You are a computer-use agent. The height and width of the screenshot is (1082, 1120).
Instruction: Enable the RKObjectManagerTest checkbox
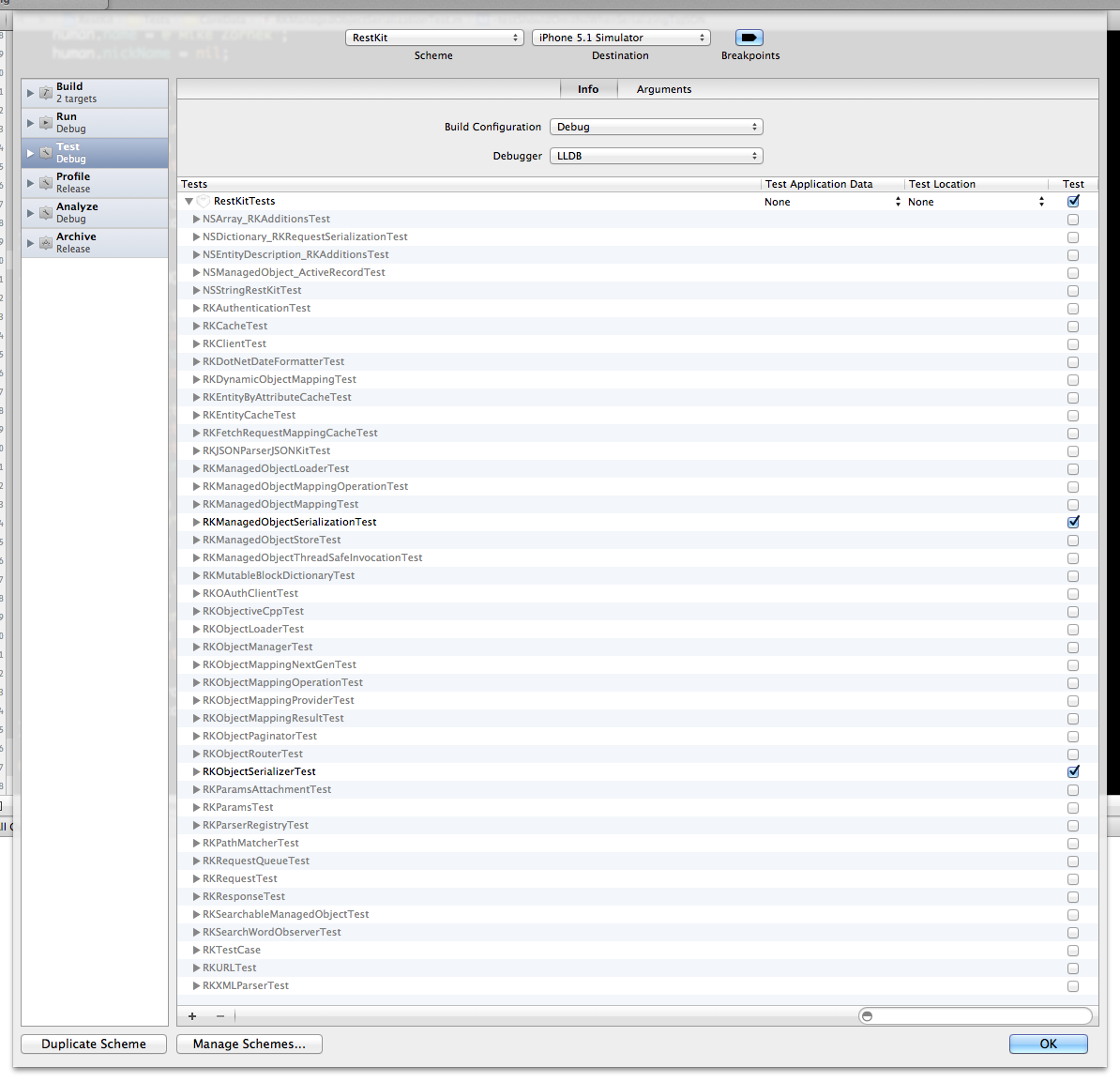click(x=1073, y=648)
